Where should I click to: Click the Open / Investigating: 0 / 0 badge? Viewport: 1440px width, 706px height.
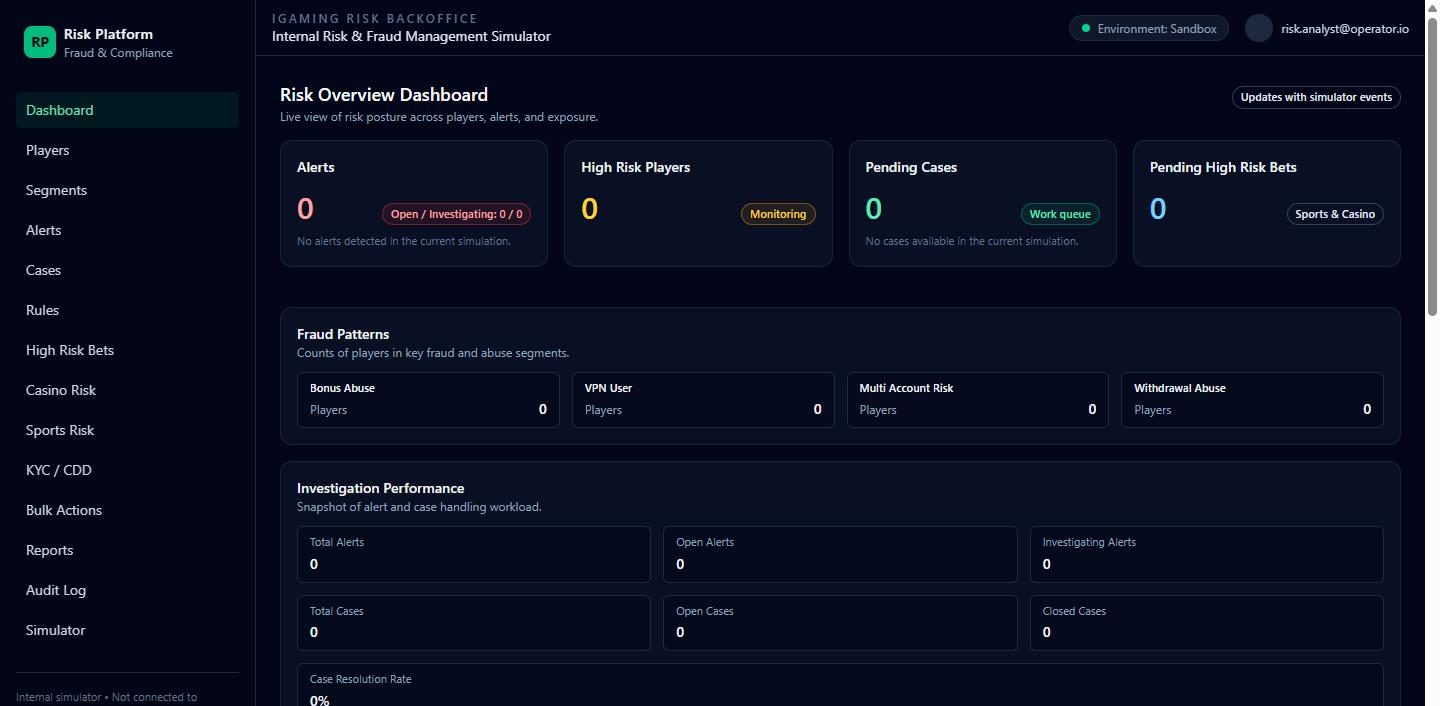tap(456, 214)
